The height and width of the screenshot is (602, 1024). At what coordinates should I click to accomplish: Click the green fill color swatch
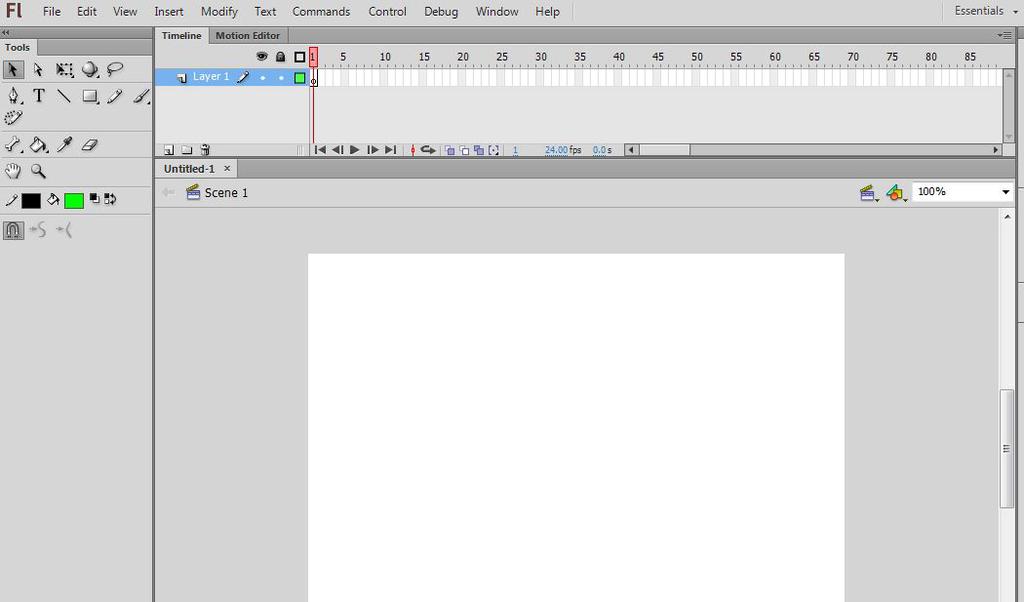click(x=74, y=200)
